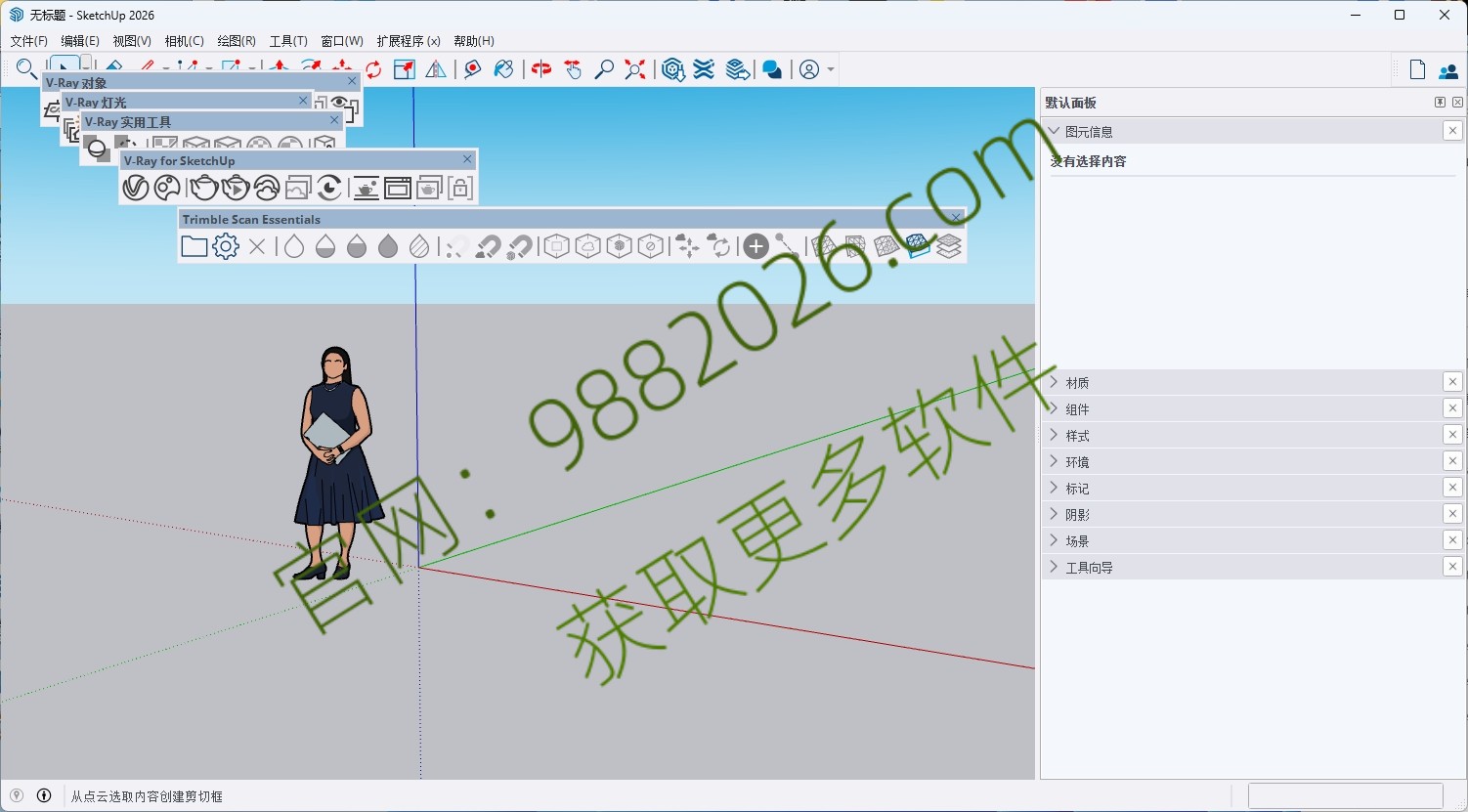Open the 窗口(W) menu
The width and height of the screenshot is (1468, 812).
coord(342,41)
